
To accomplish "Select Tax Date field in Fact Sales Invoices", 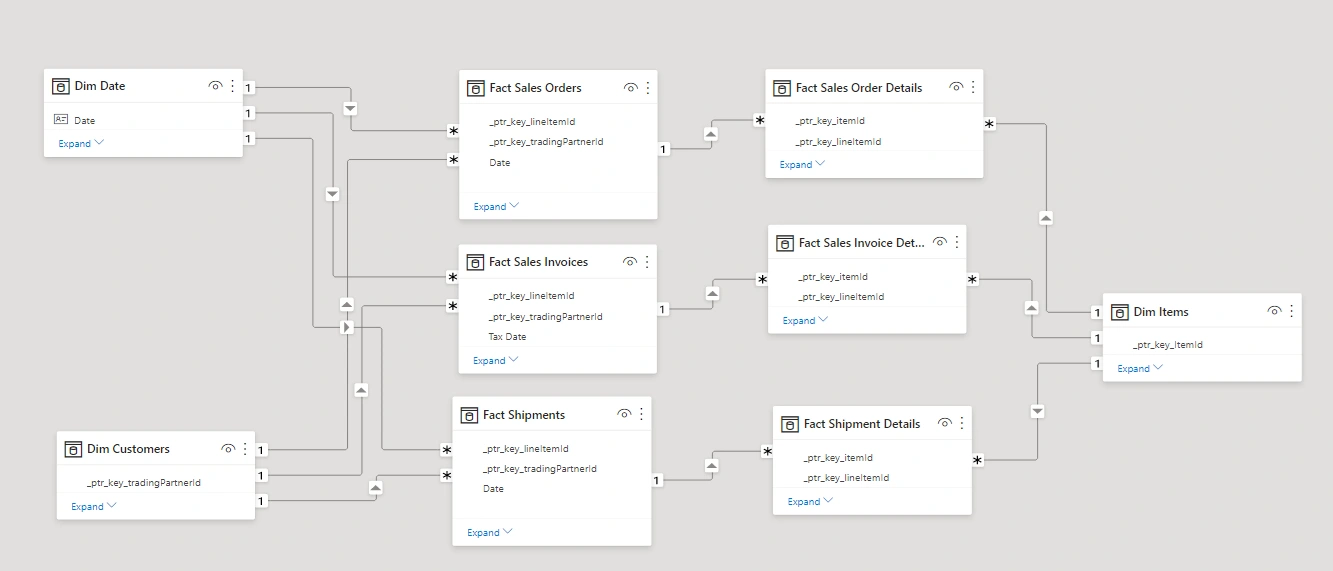I will click(x=508, y=337).
